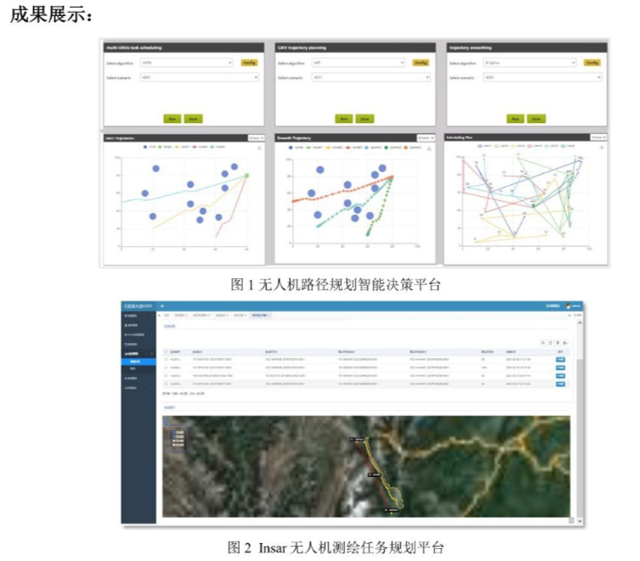Viewport: 640px width, 561px height.
Task: Toggle the first blue legend marker in Smooth Trajectory
Action: (291, 147)
